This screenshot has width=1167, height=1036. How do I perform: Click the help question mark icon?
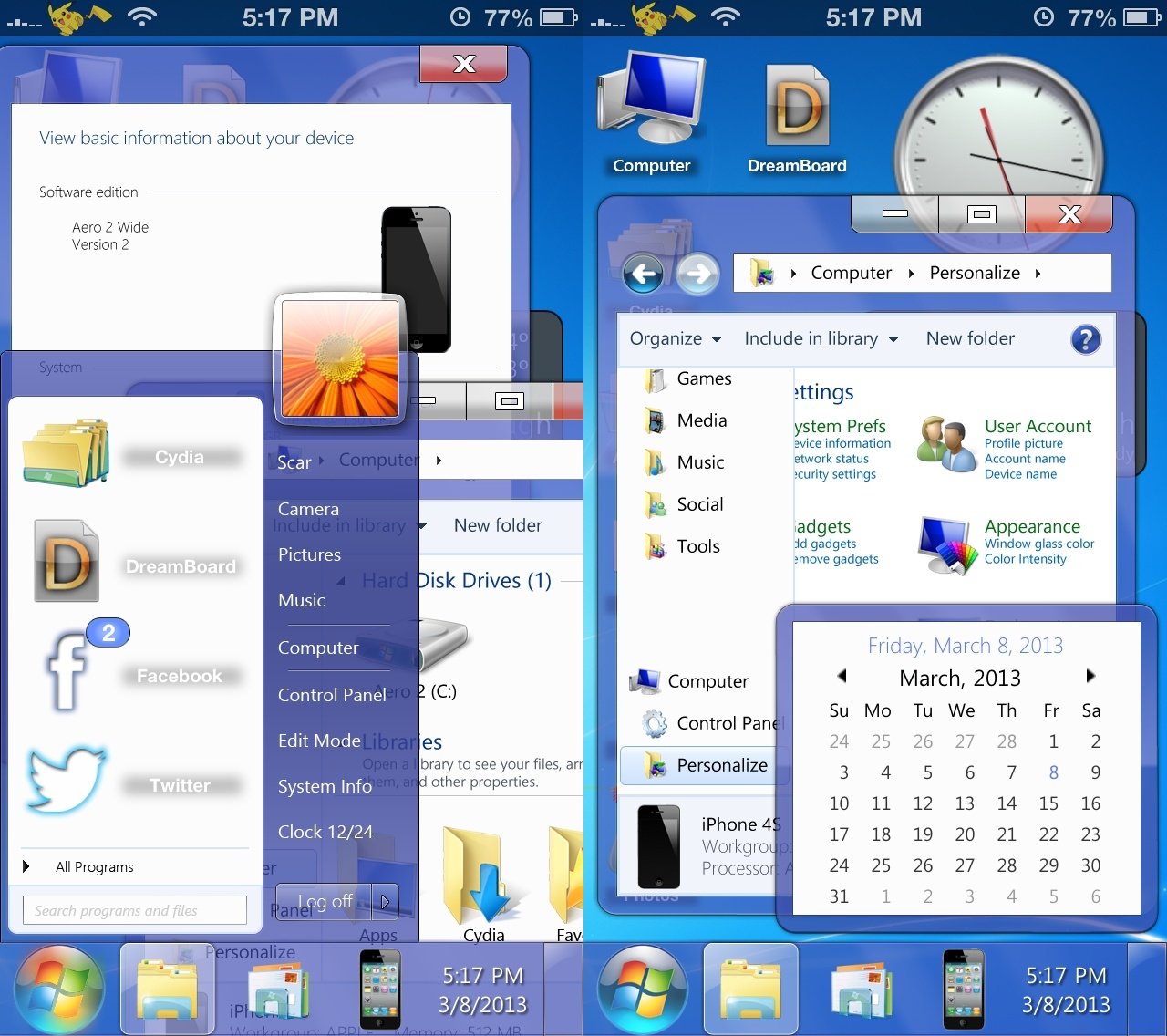(1084, 339)
